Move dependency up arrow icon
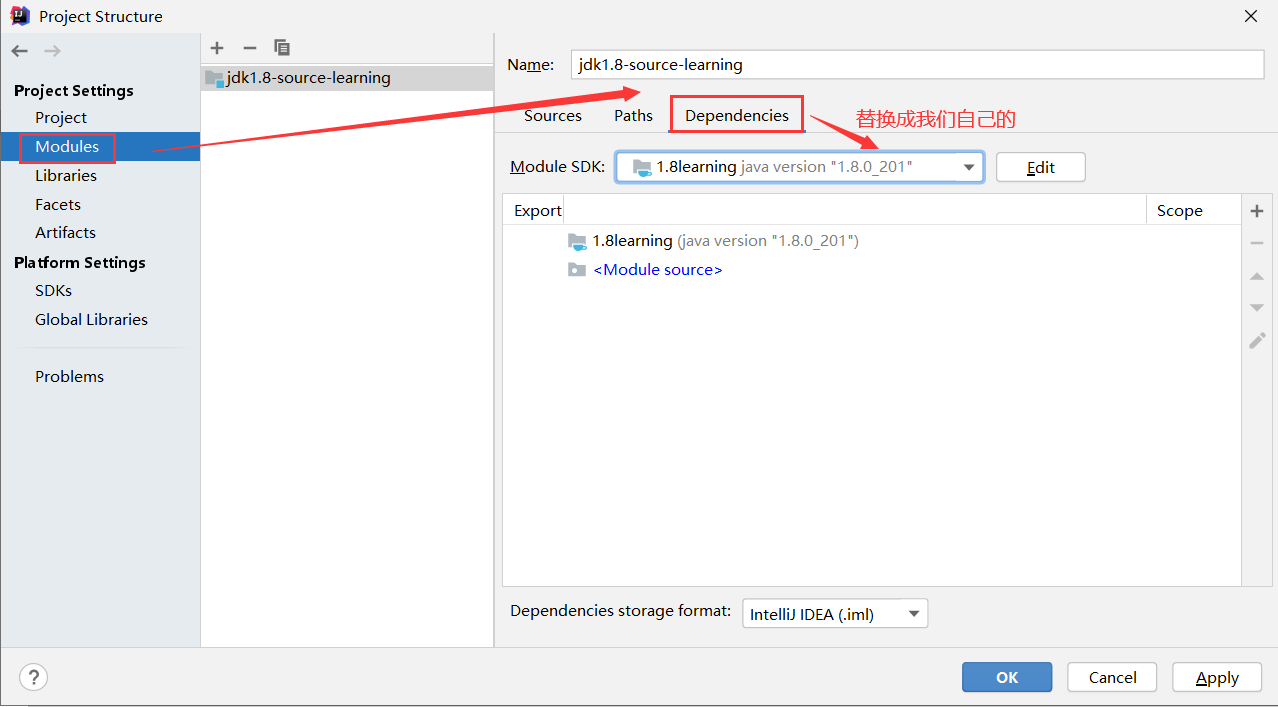The width and height of the screenshot is (1278, 707). pos(1257,276)
